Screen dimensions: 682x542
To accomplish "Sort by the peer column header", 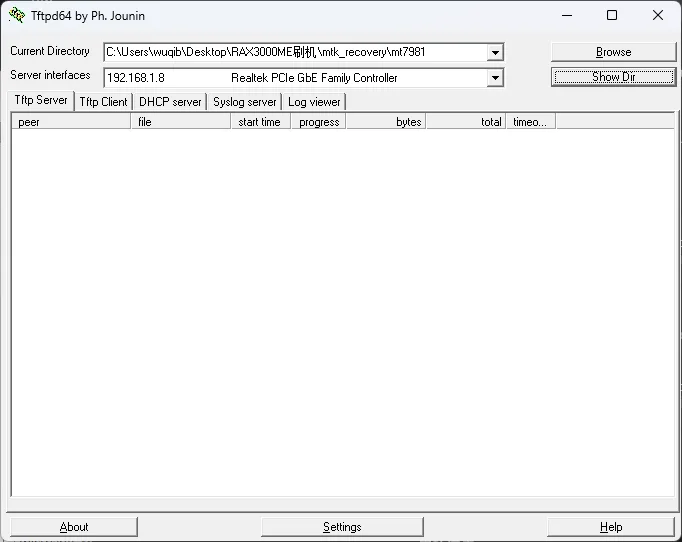I will (71, 122).
